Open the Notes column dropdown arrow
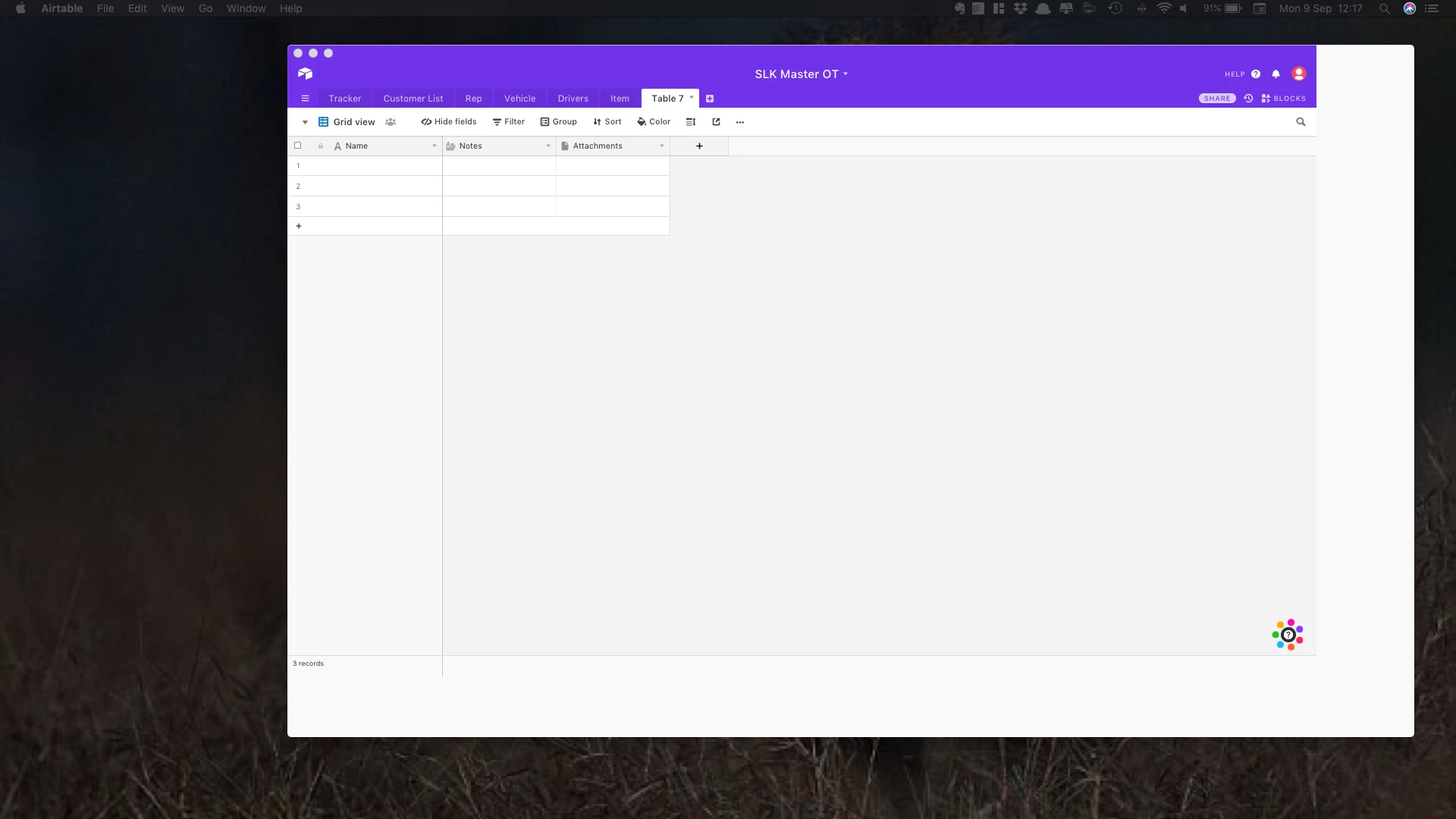 coord(548,146)
